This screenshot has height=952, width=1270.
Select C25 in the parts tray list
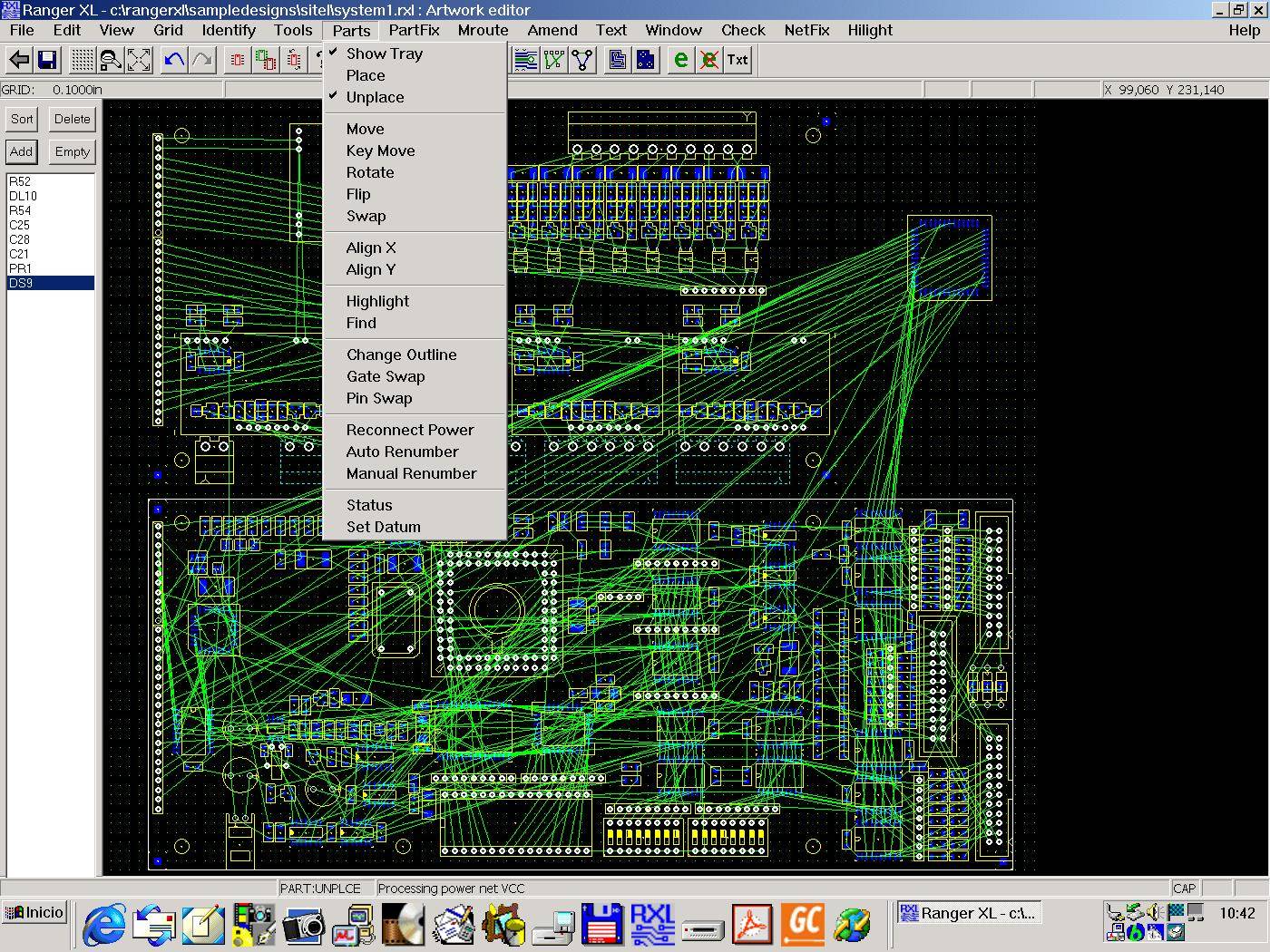click(50, 225)
